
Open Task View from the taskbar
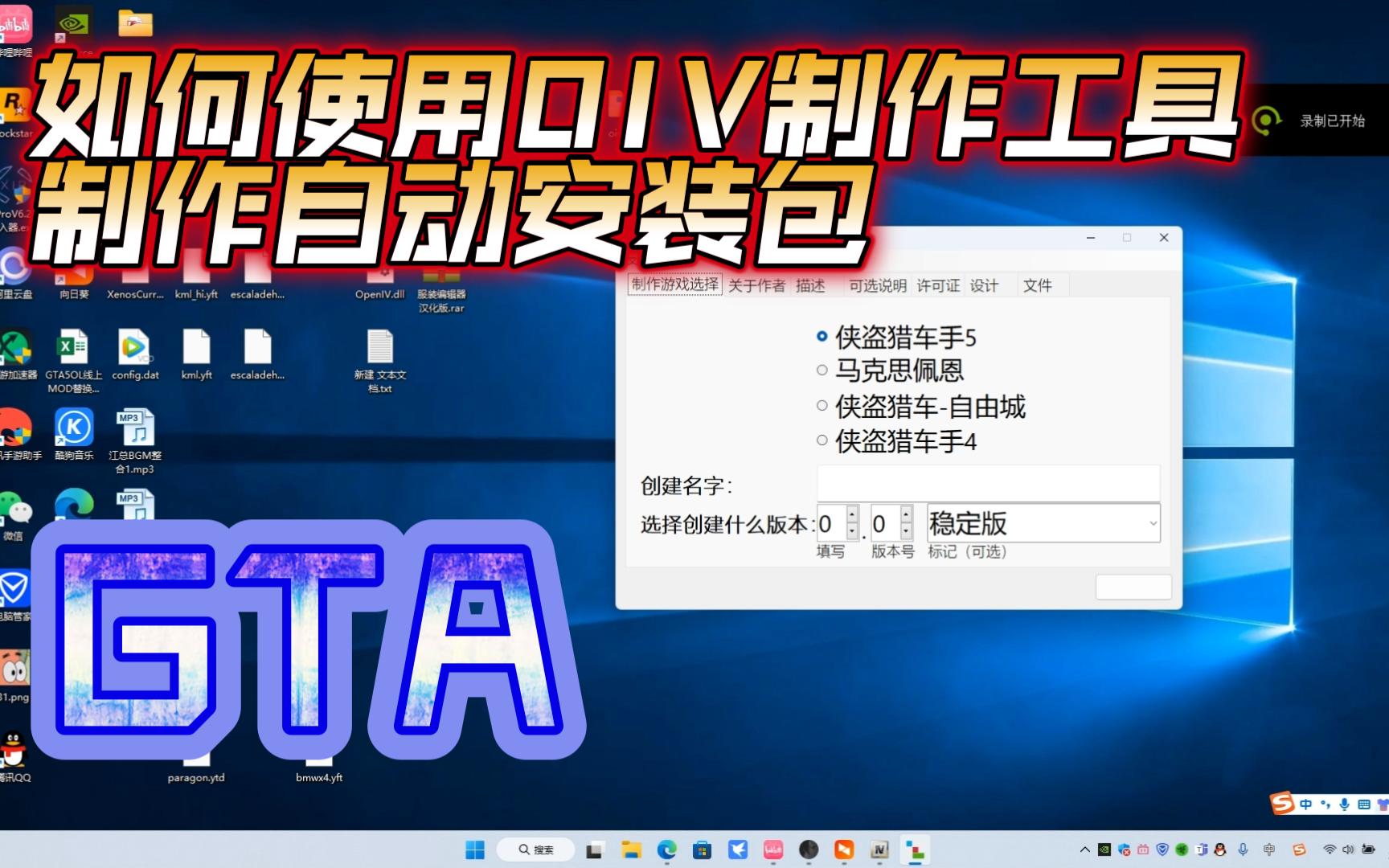pos(595,850)
